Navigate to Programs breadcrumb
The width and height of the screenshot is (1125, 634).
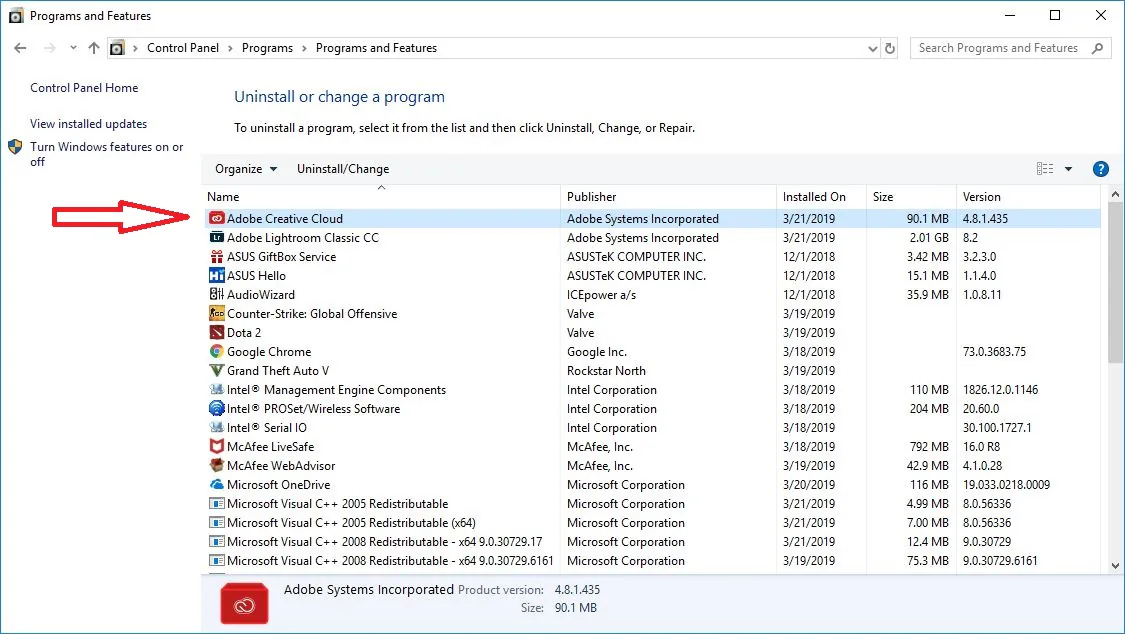click(267, 48)
